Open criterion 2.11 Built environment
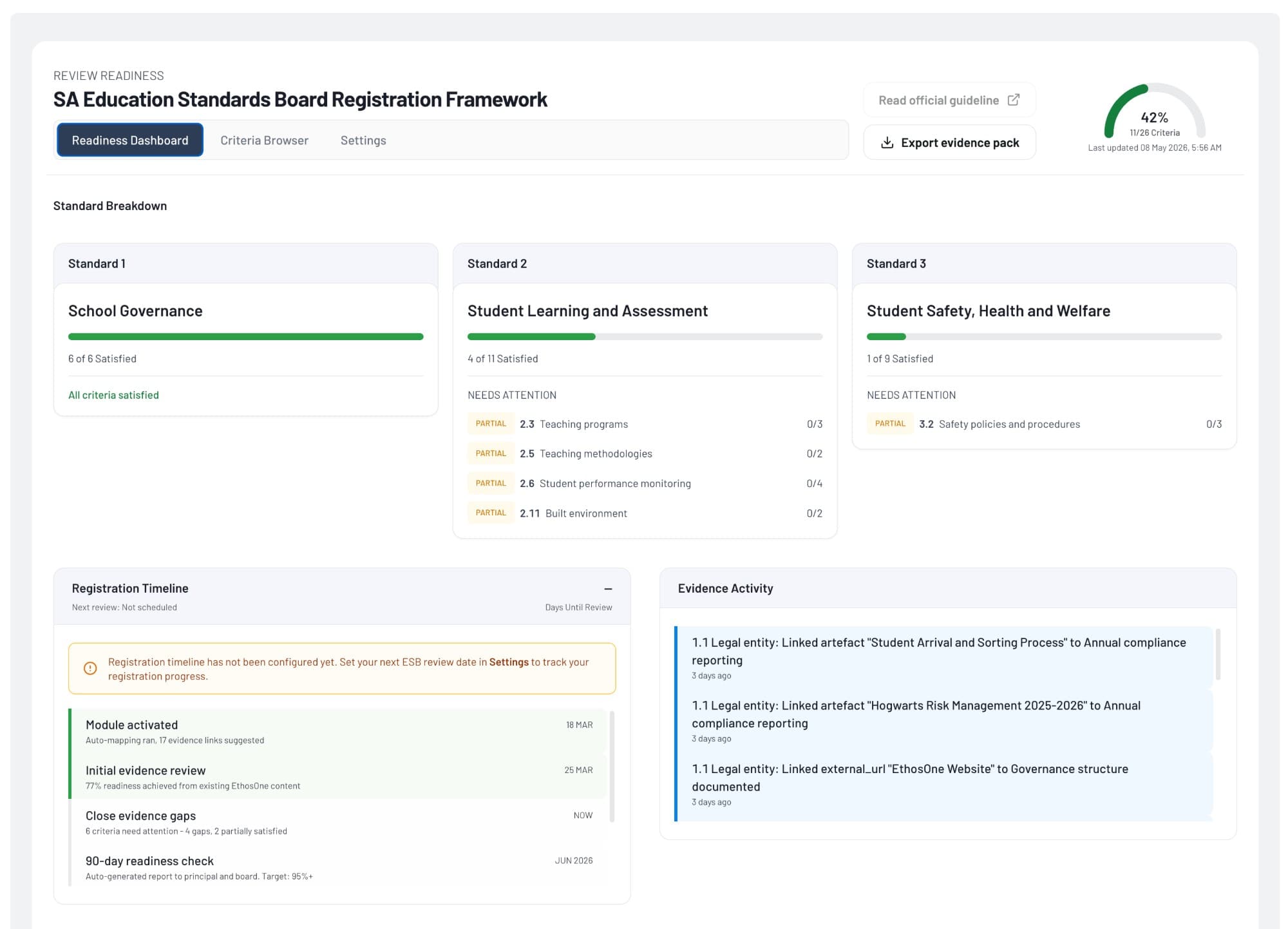This screenshot has height=929, width=1288. 645,513
